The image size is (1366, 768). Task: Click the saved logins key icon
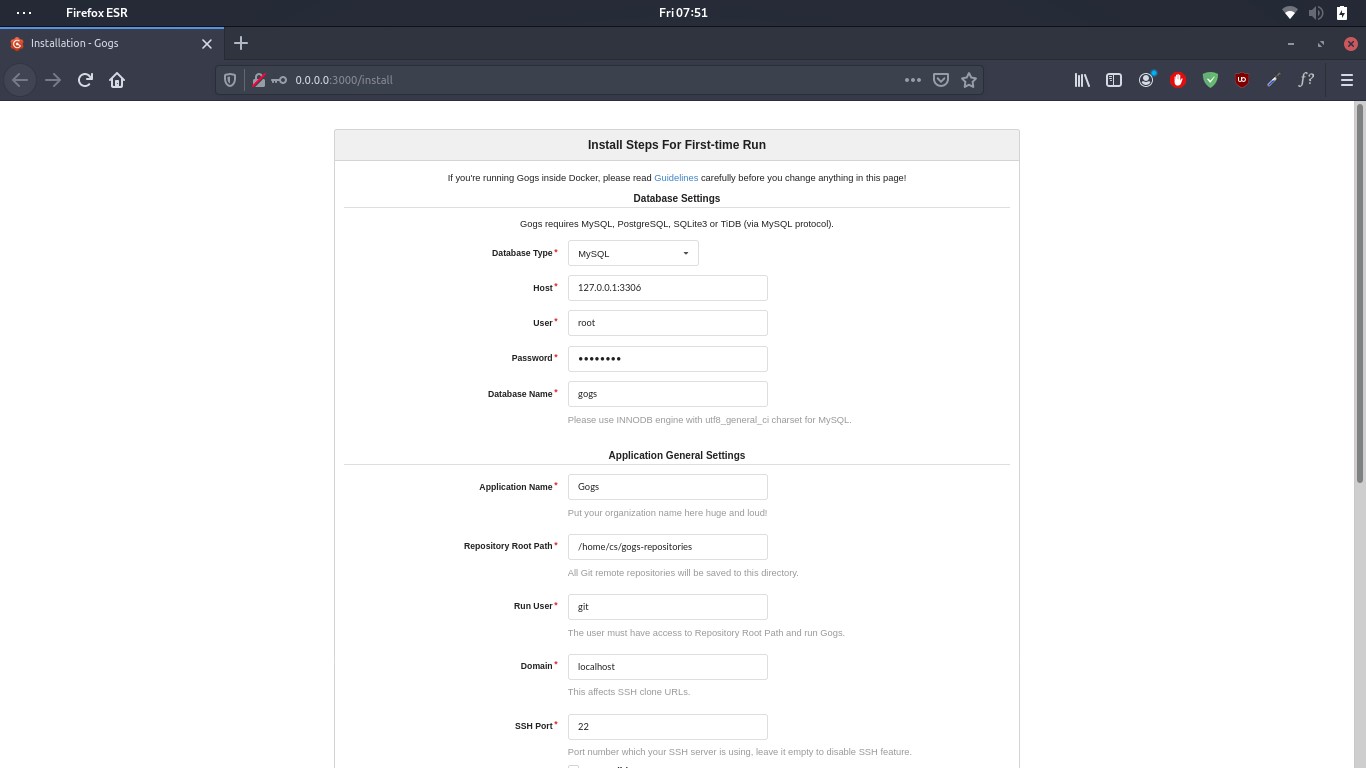279,80
